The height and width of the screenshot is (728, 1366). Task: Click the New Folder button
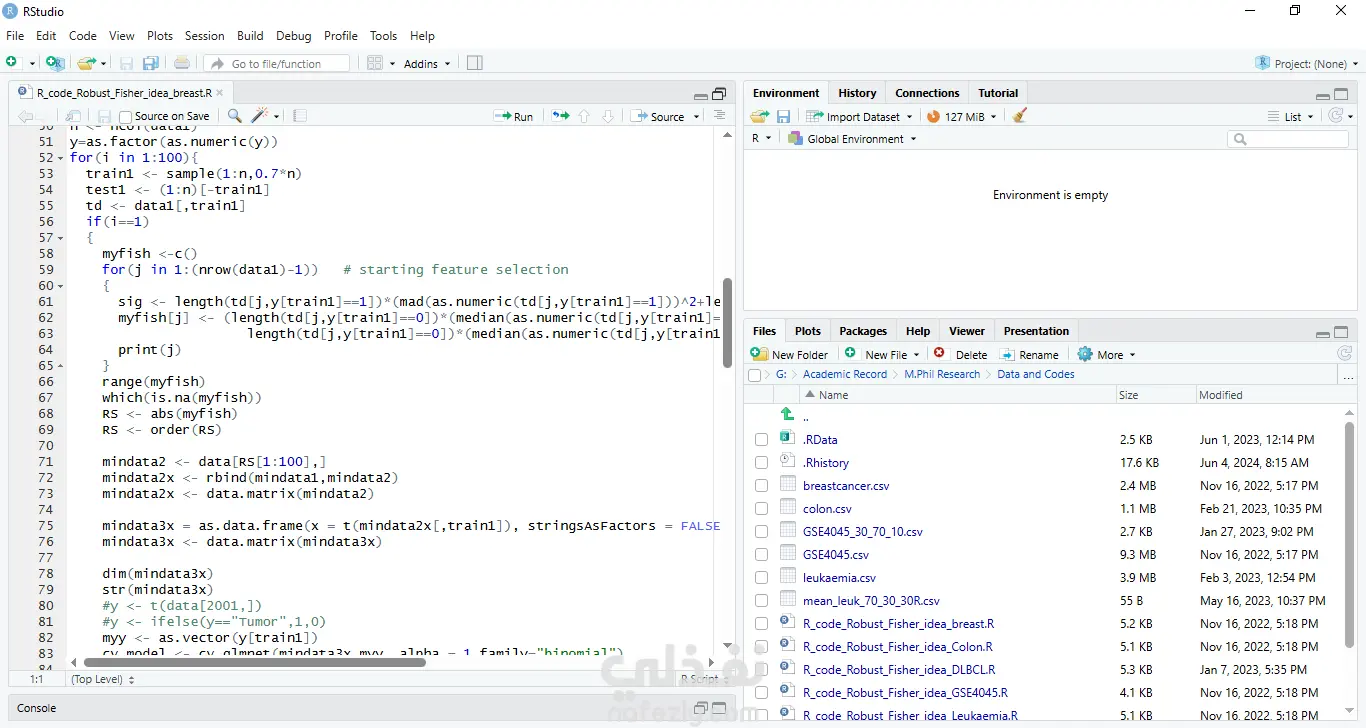tap(789, 354)
